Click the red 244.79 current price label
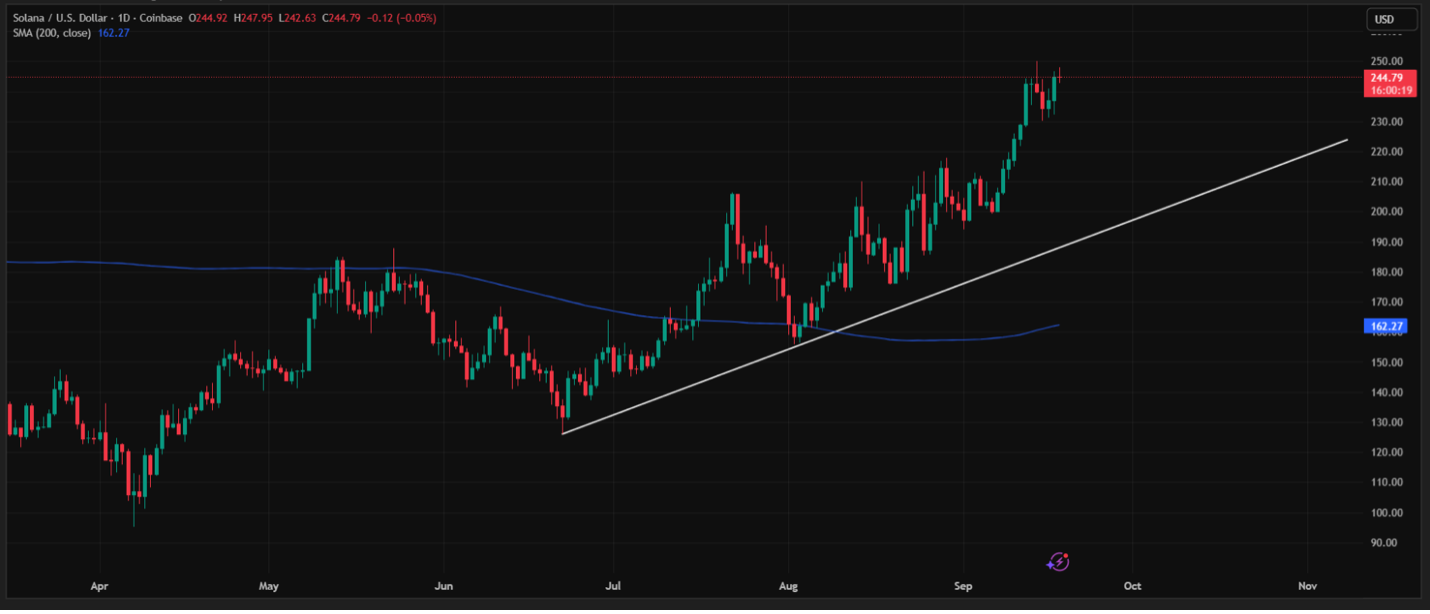Screen dimensions: 1430x614 pos(1386,77)
